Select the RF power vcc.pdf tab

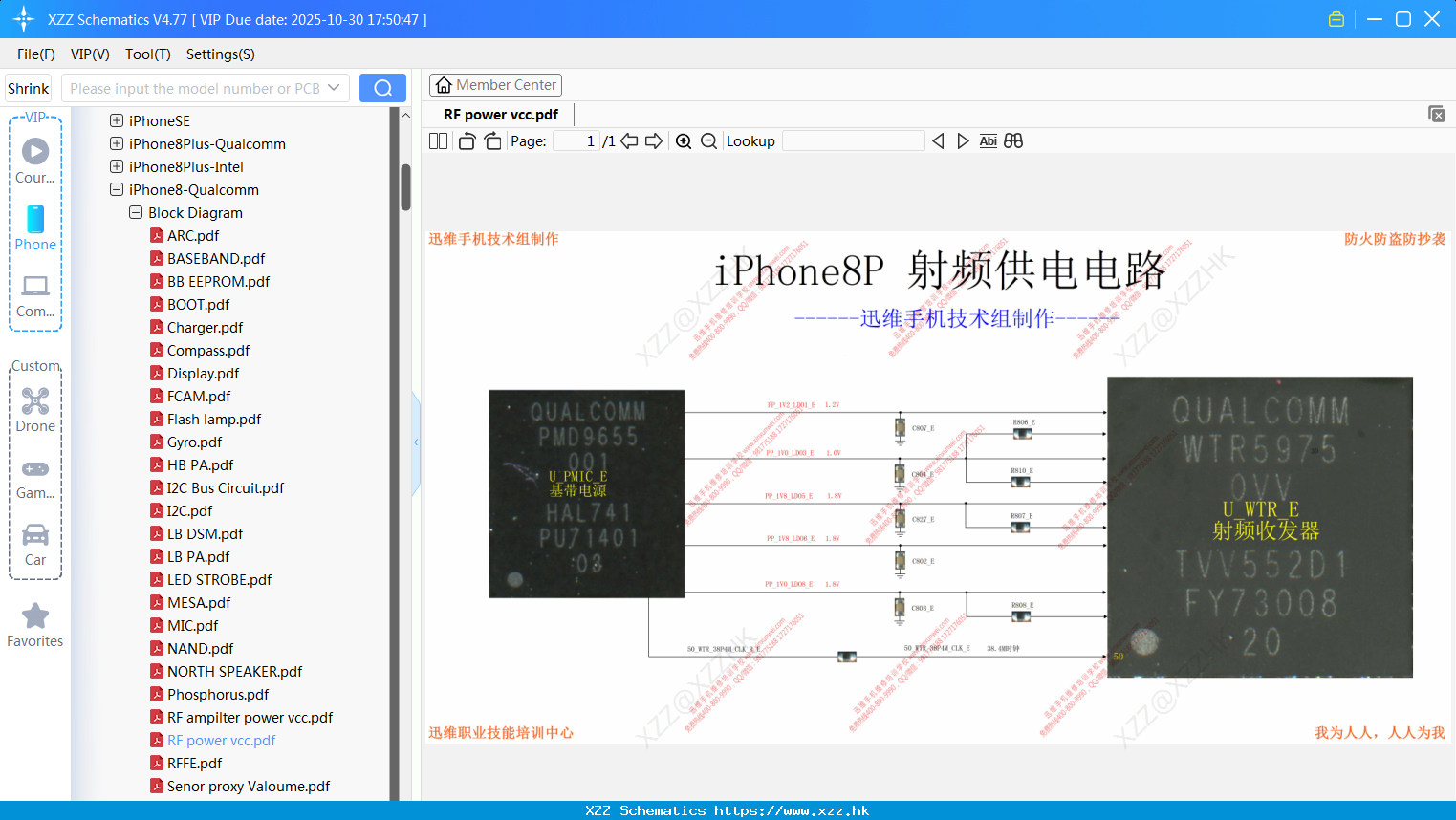tap(501, 115)
